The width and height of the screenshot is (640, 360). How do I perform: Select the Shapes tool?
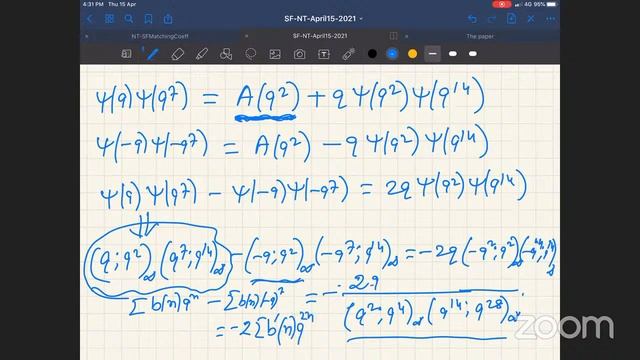[x=226, y=54]
